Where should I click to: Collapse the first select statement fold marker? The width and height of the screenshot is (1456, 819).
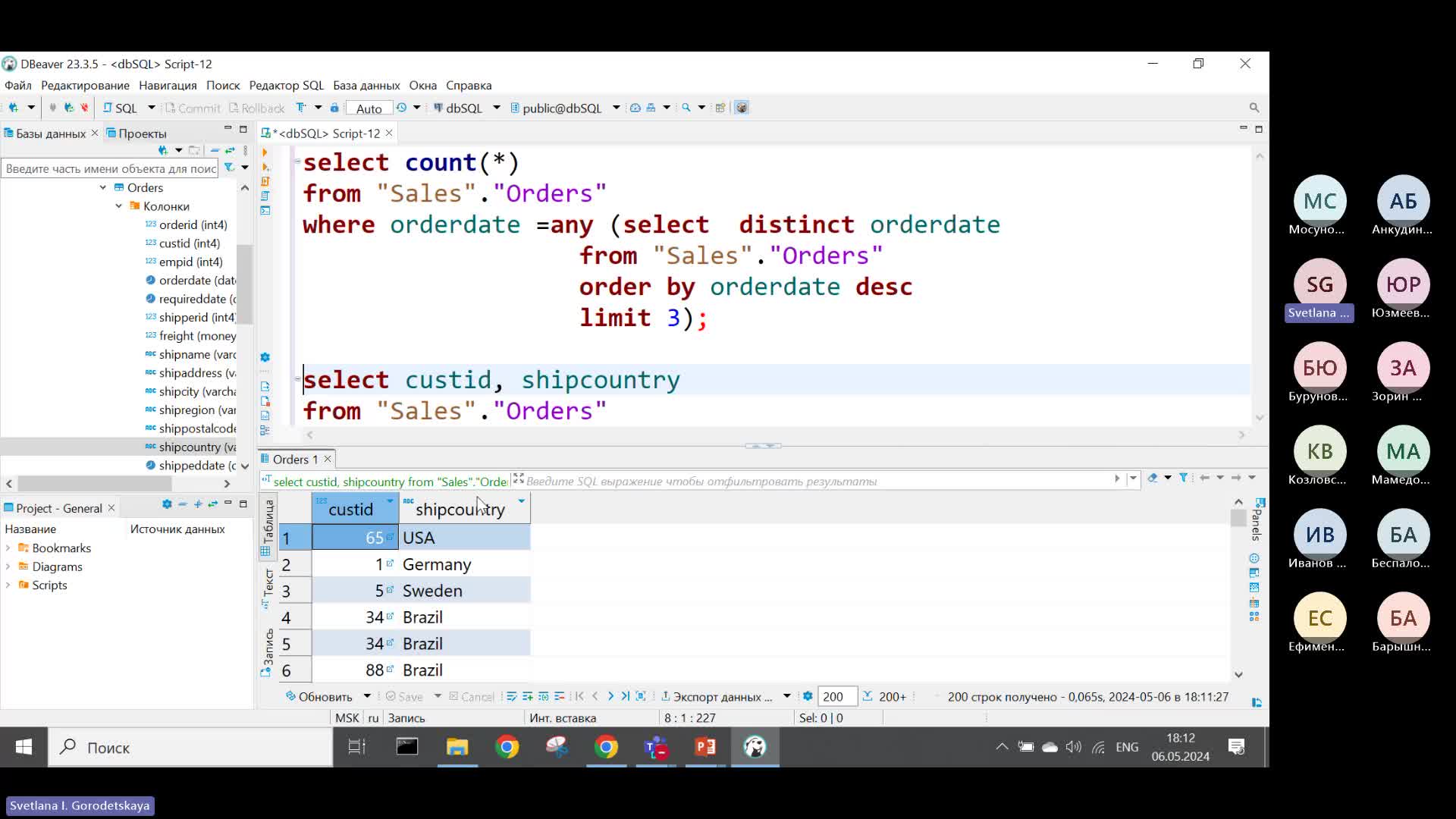[297, 161]
